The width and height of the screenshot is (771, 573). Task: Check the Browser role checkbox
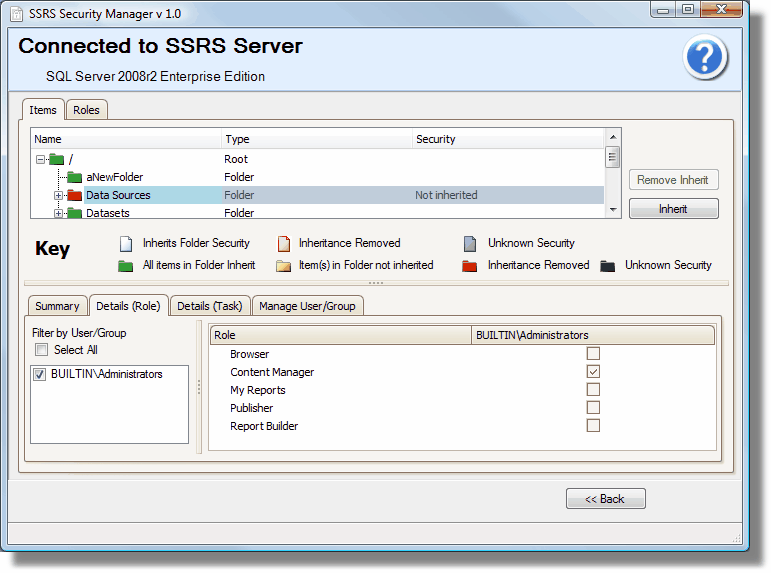(593, 354)
